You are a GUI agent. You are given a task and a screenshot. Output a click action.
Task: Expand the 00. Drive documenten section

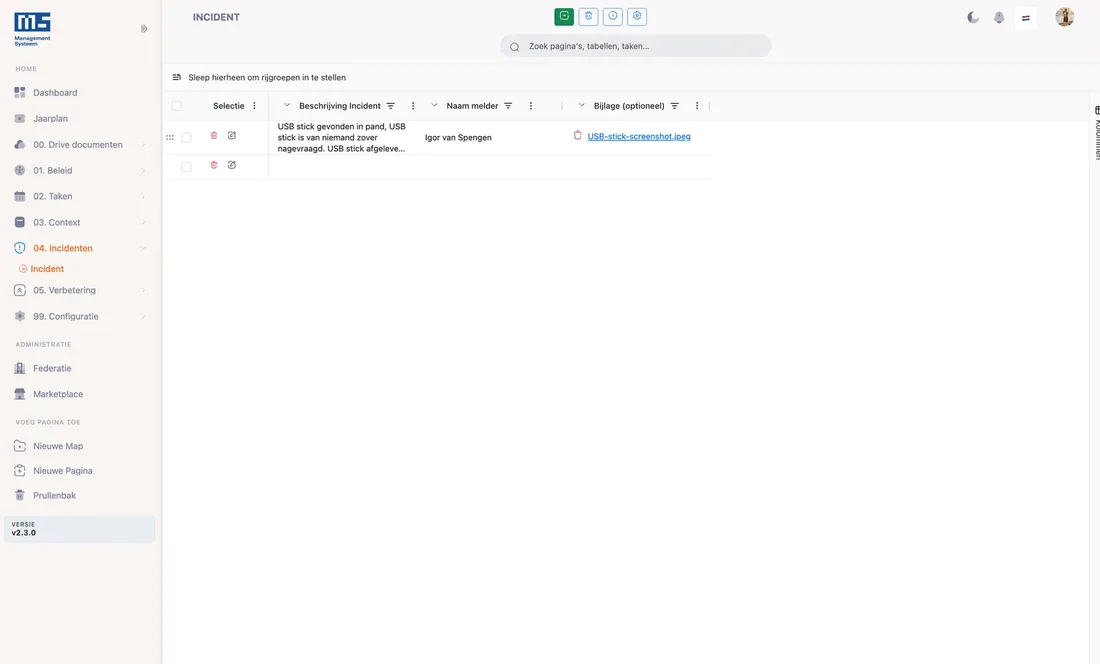pyautogui.click(x=79, y=144)
